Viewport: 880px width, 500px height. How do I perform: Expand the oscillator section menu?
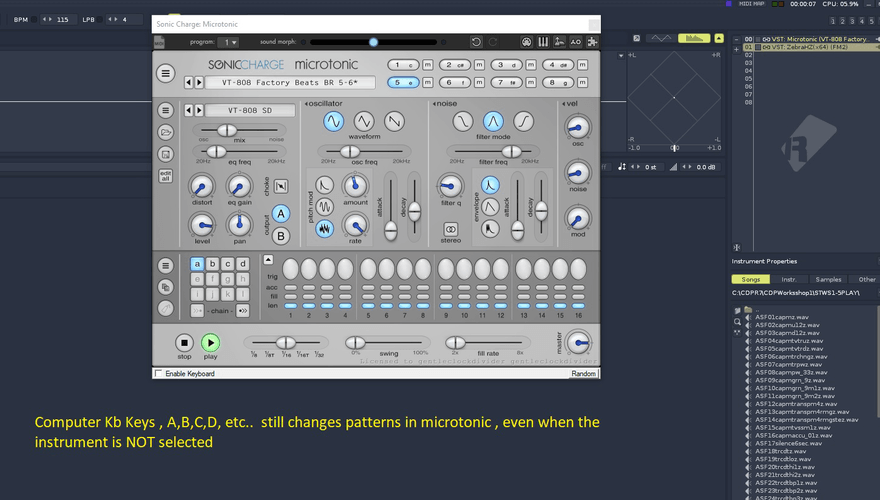click(x=324, y=104)
